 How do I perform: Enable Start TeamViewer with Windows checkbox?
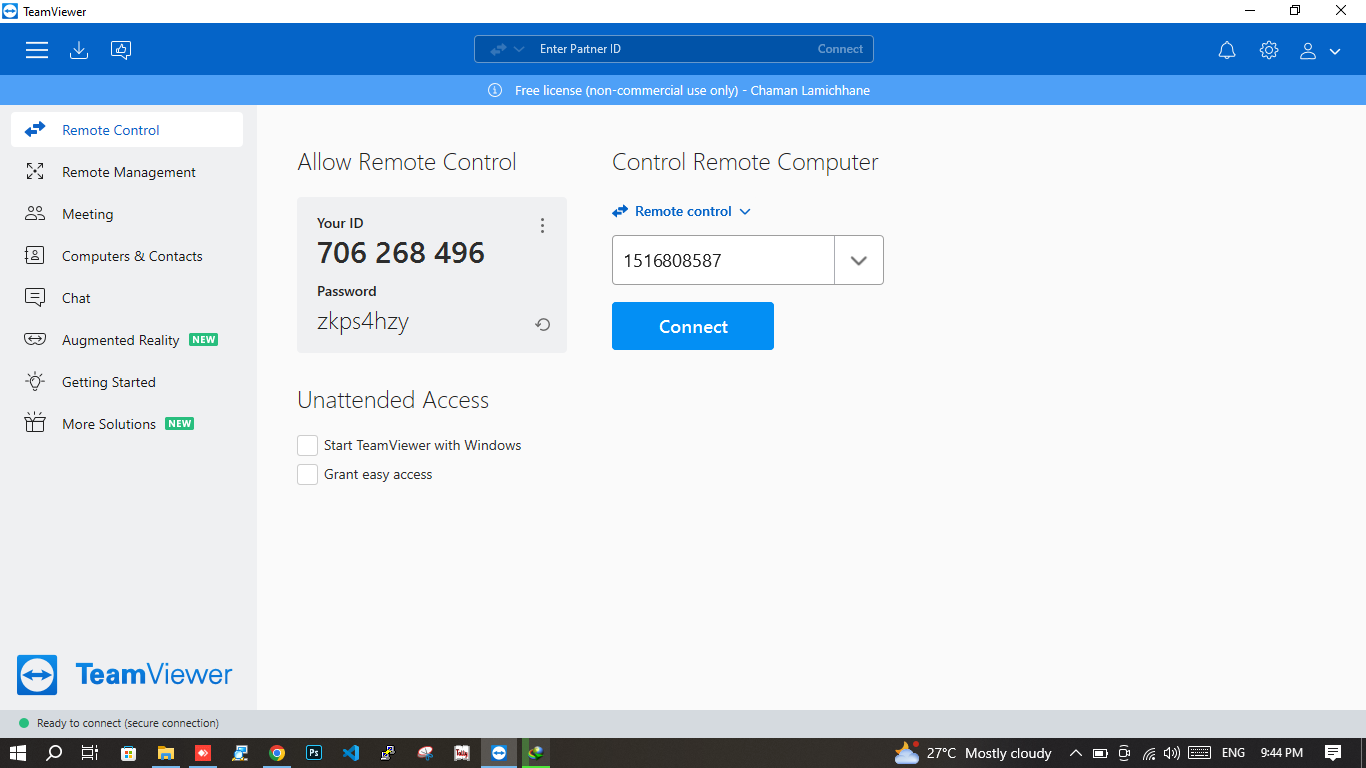308,445
